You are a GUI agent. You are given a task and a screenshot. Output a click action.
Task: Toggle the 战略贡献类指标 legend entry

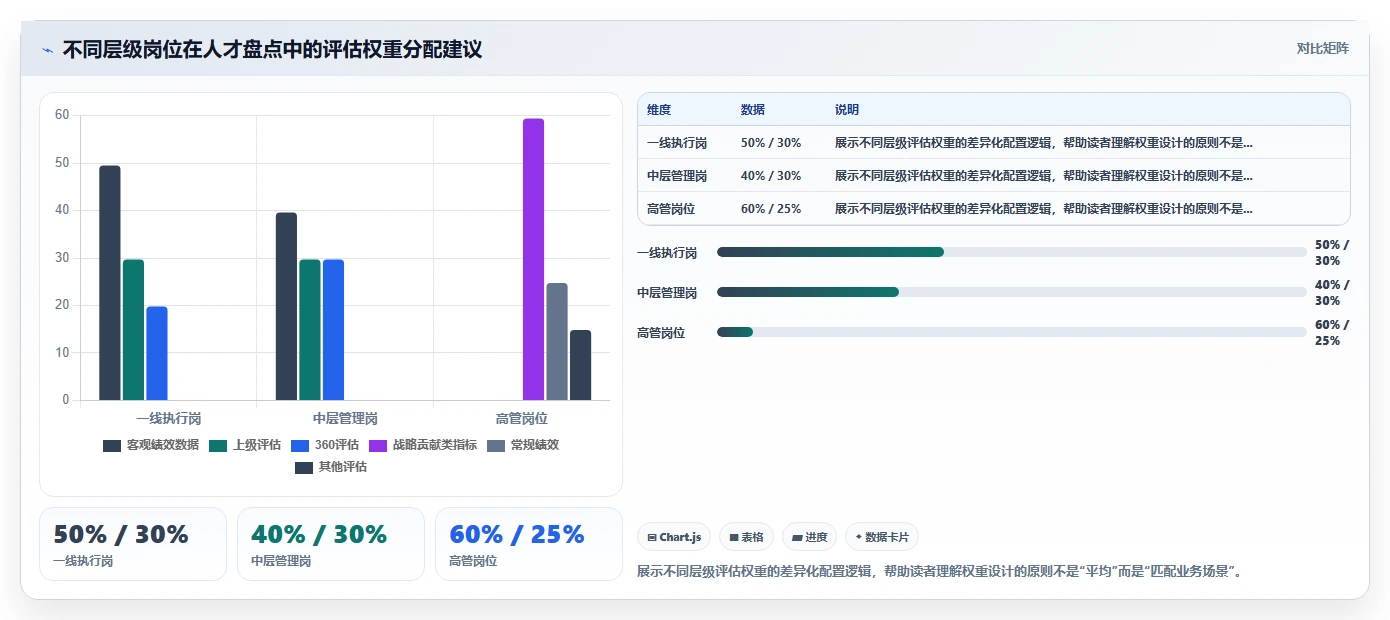423,445
